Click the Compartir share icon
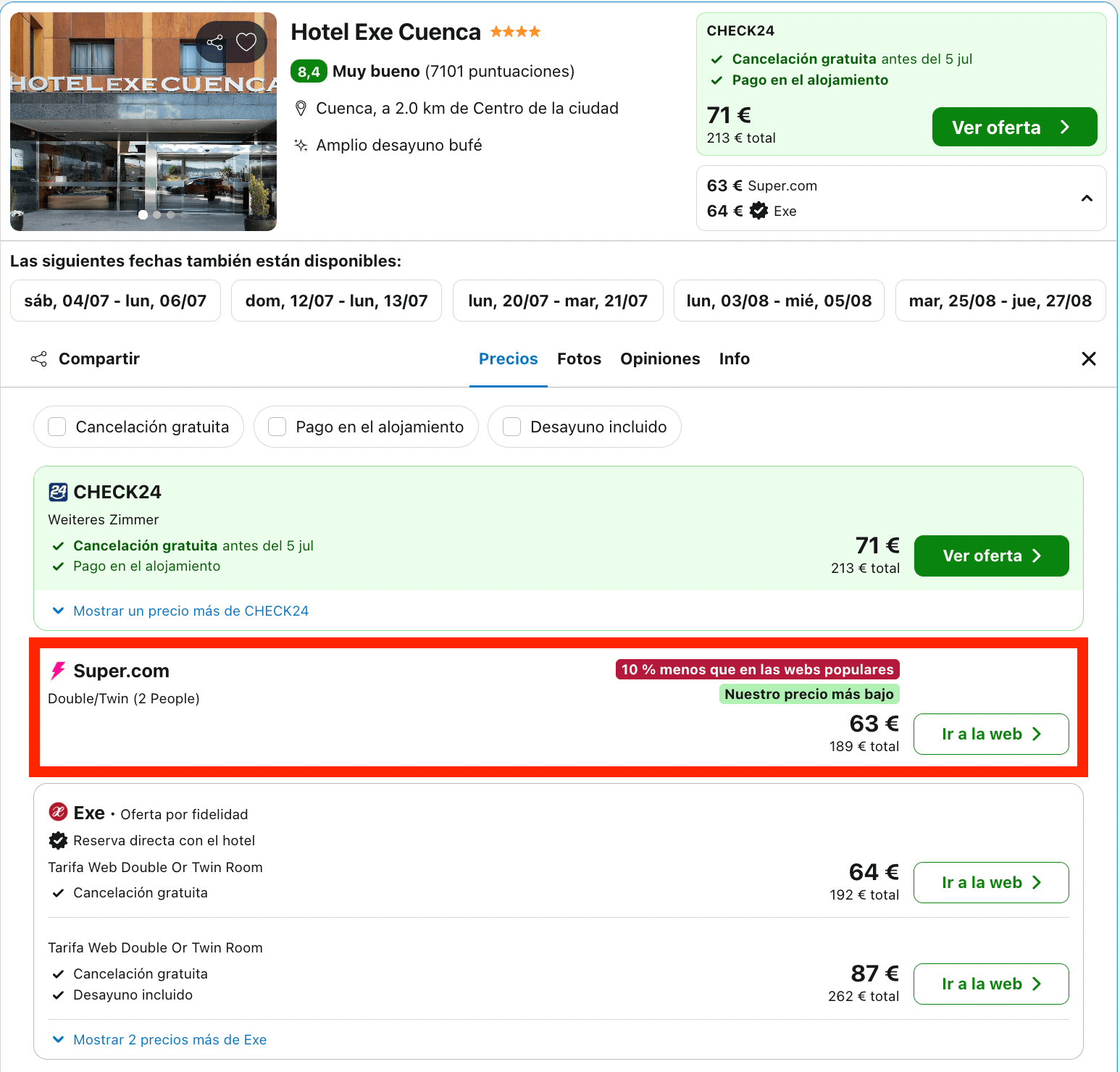Screen dimensions: 1120x1072 pyautogui.click(x=39, y=359)
